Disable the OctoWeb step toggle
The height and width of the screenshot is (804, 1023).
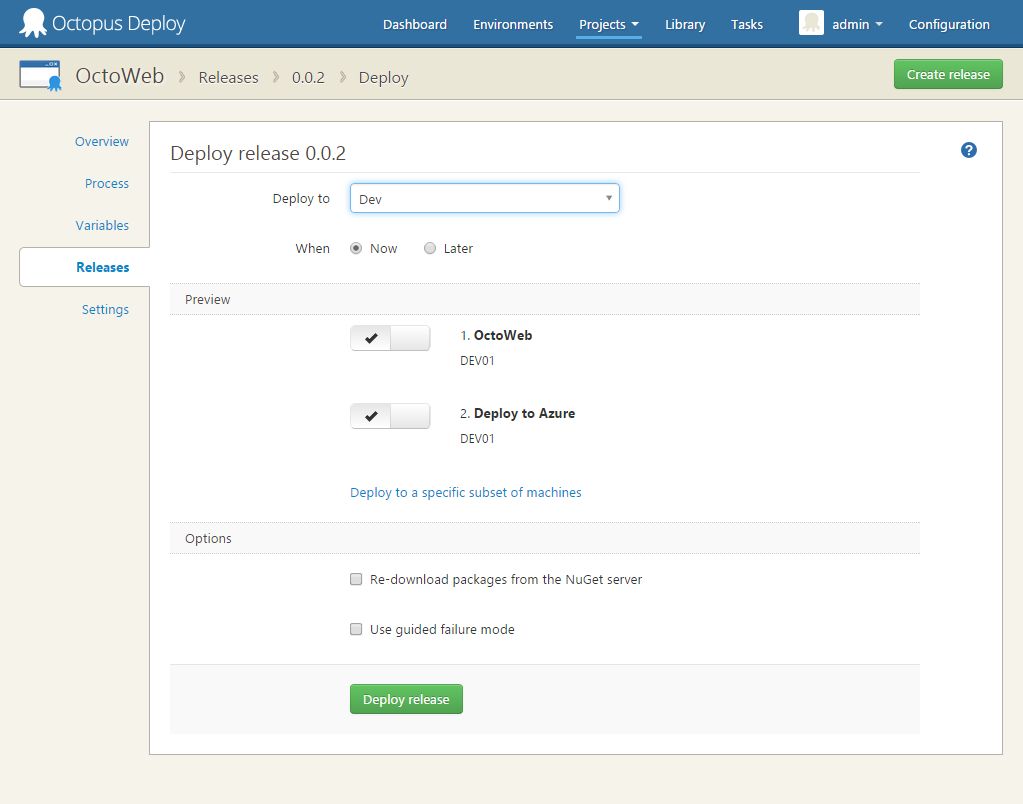coord(390,337)
